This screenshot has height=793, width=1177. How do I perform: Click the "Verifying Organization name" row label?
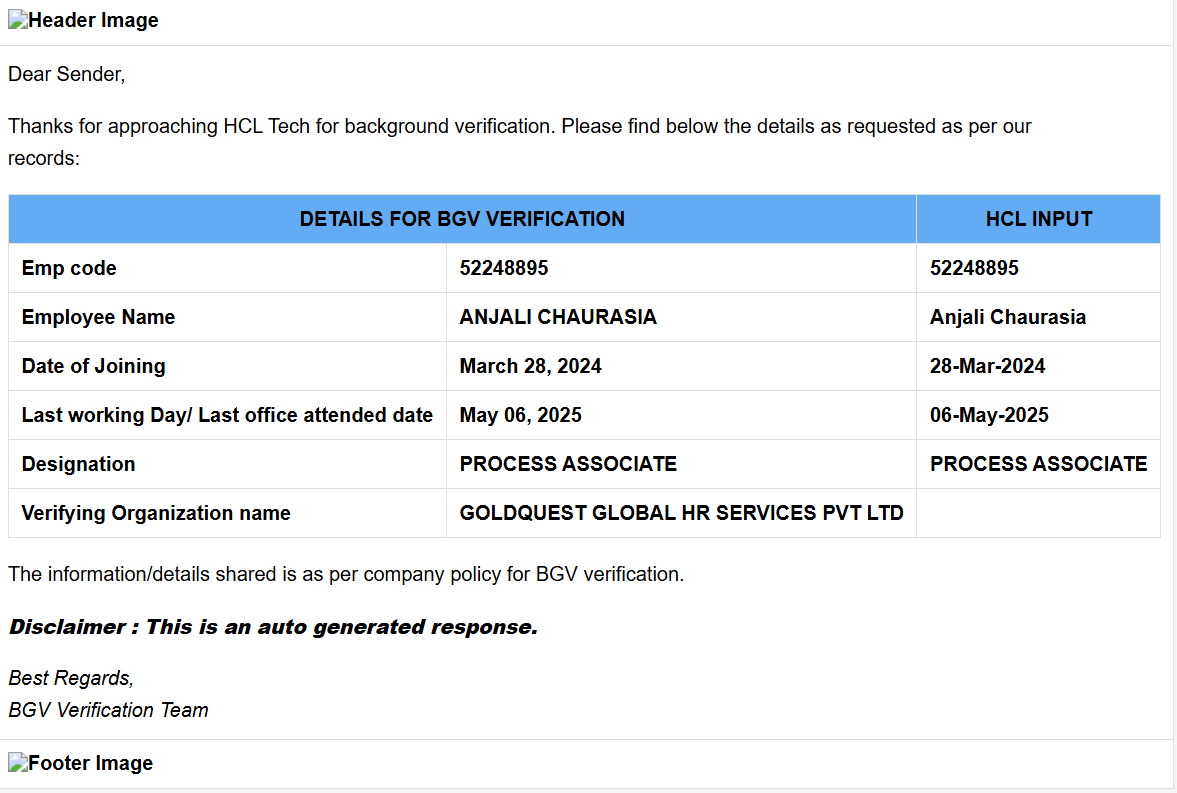point(156,513)
